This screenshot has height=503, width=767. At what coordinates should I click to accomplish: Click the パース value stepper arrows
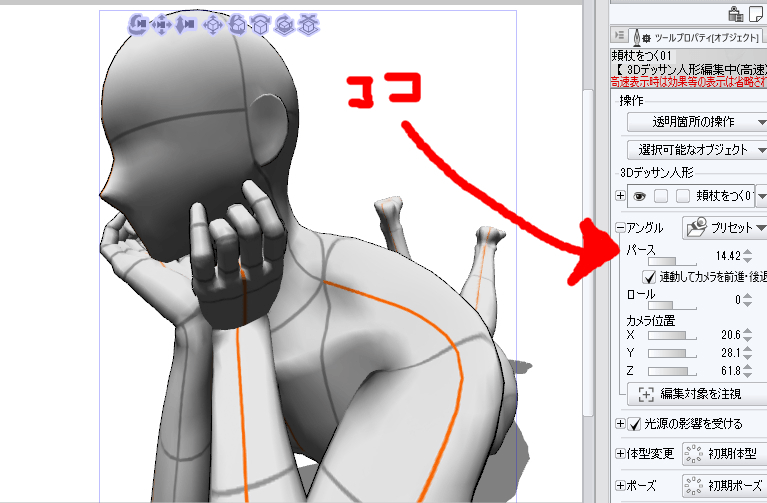coord(747,256)
